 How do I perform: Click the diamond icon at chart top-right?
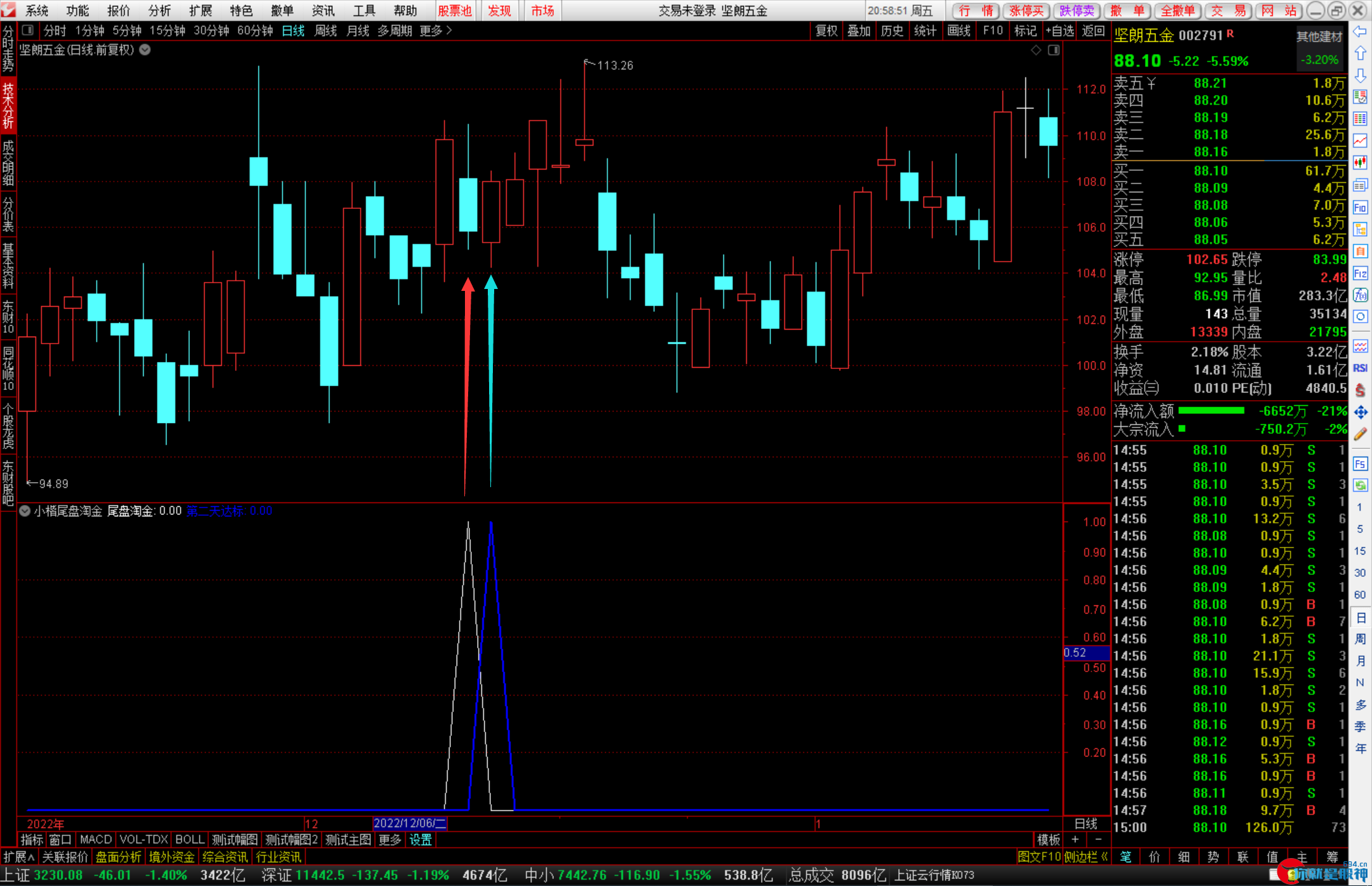[x=1036, y=50]
